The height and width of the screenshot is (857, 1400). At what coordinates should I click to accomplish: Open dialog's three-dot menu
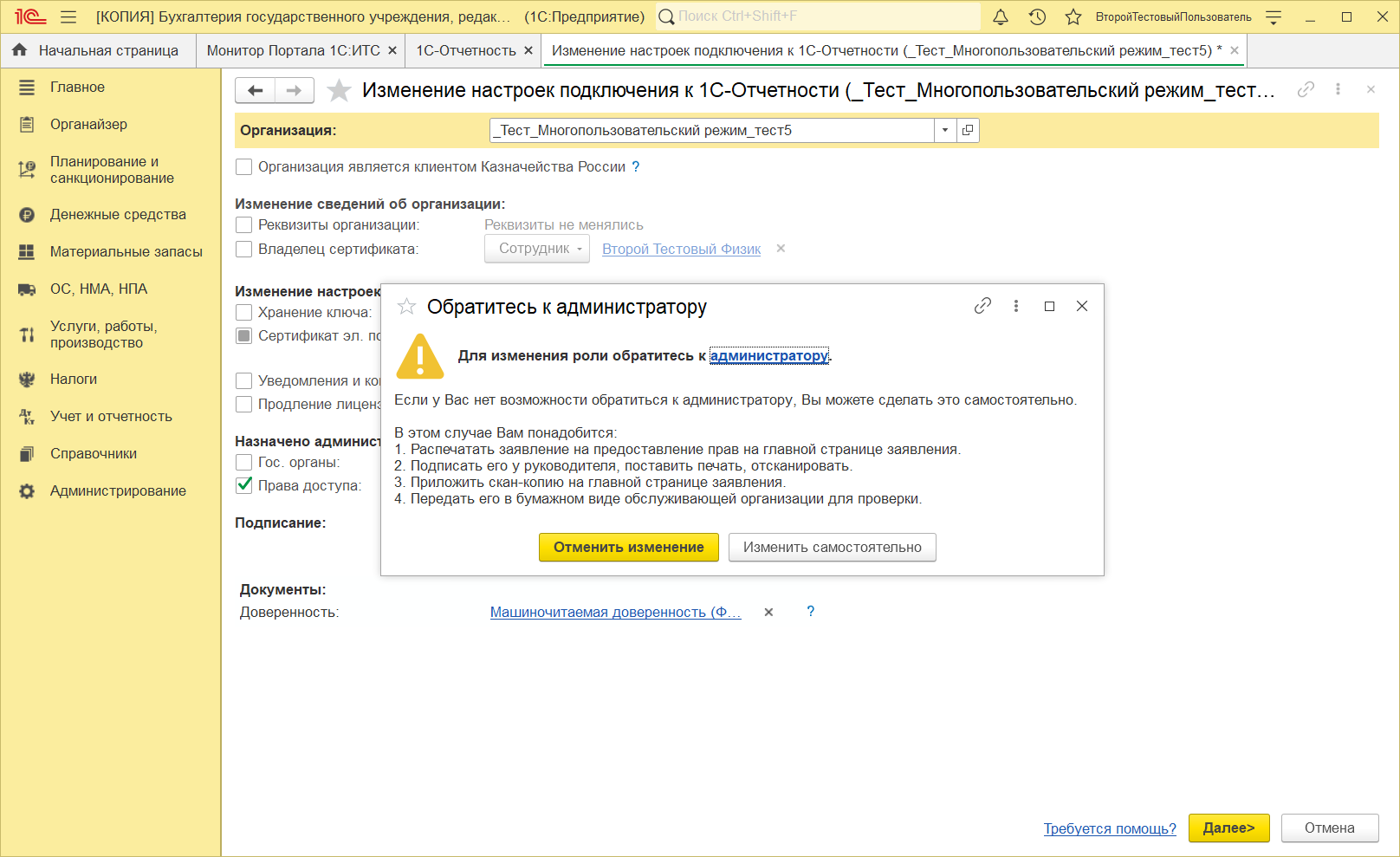pyautogui.click(x=1016, y=306)
